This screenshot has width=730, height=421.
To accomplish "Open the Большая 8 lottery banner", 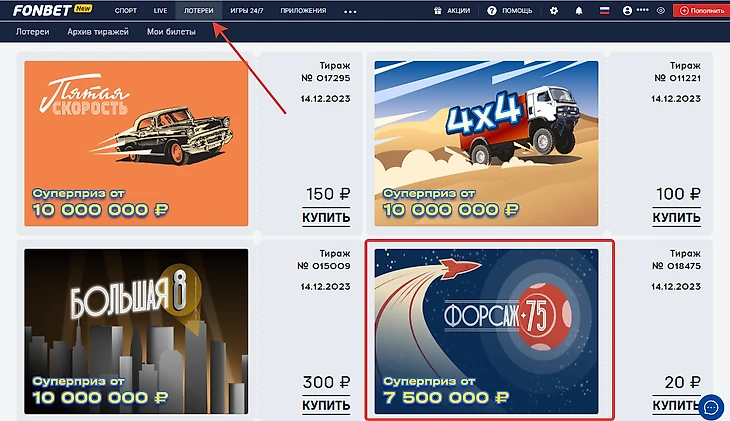I will coord(136,331).
